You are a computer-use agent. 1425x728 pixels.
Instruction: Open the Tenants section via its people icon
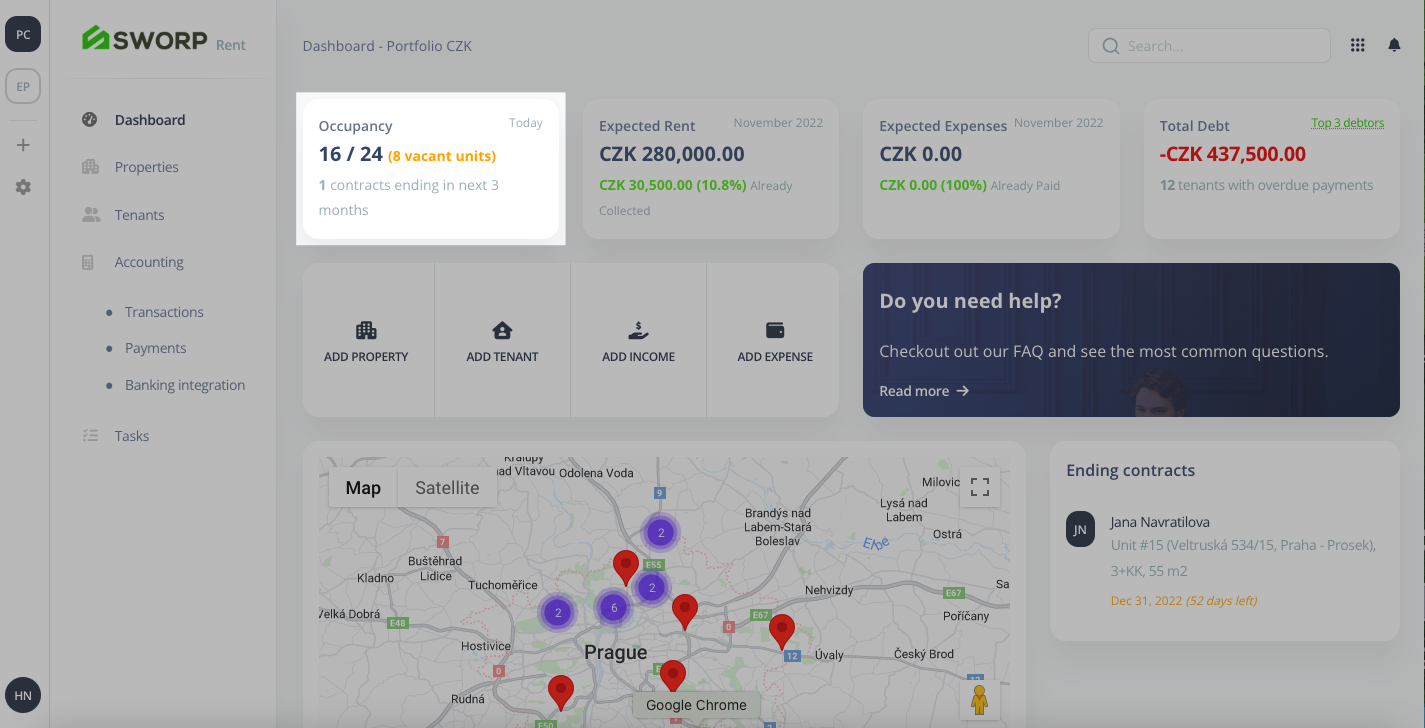tap(89, 214)
